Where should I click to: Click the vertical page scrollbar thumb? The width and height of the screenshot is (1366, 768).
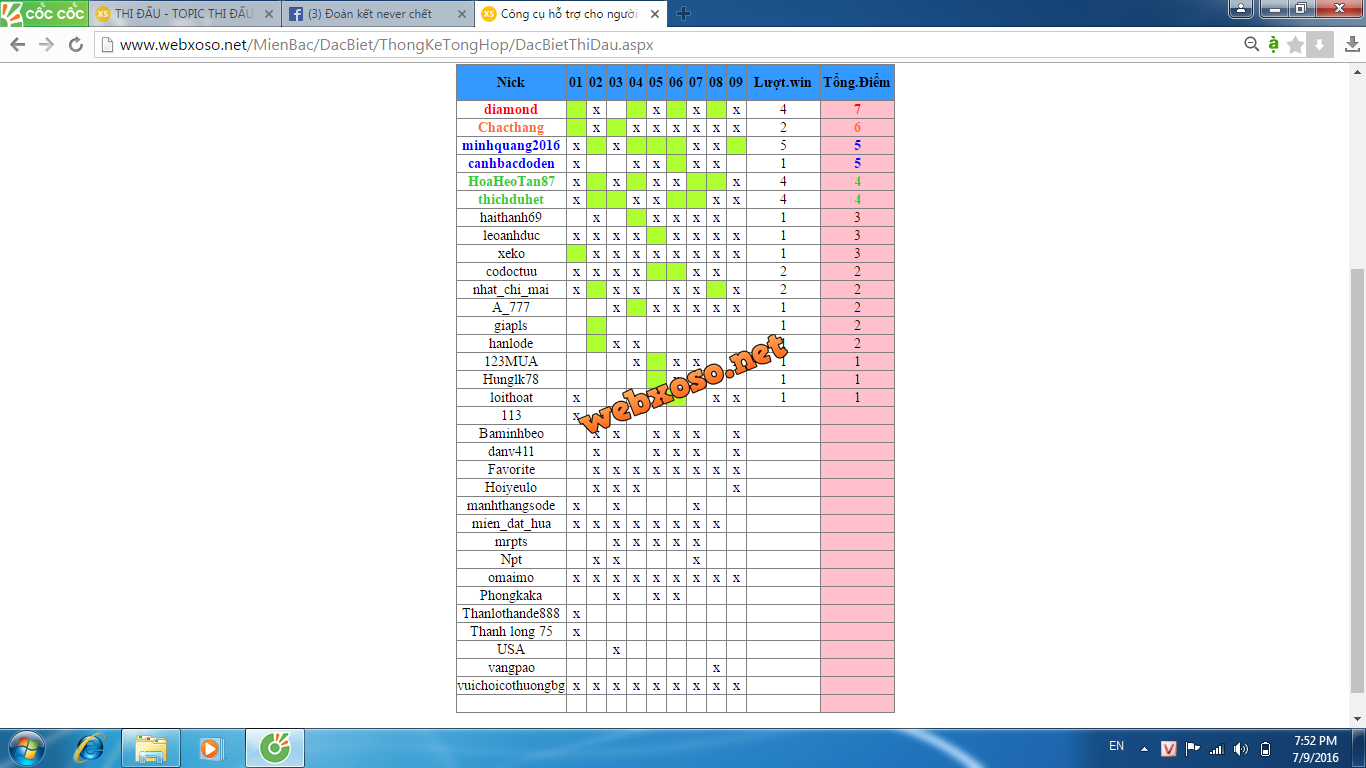coord(1357,481)
